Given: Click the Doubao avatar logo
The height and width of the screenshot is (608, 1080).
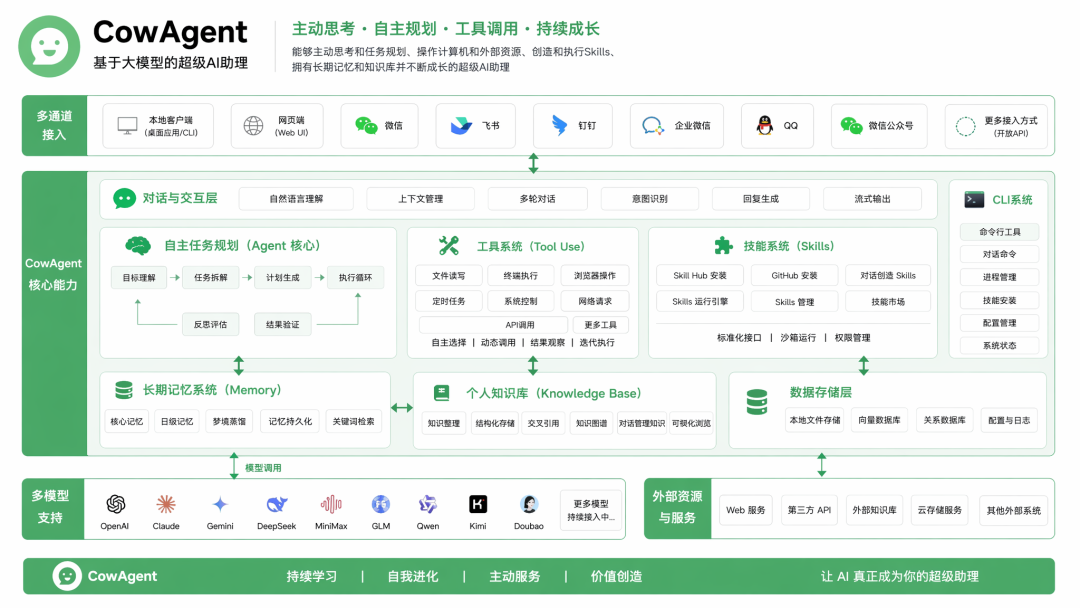Looking at the screenshot, I should coord(529,504).
